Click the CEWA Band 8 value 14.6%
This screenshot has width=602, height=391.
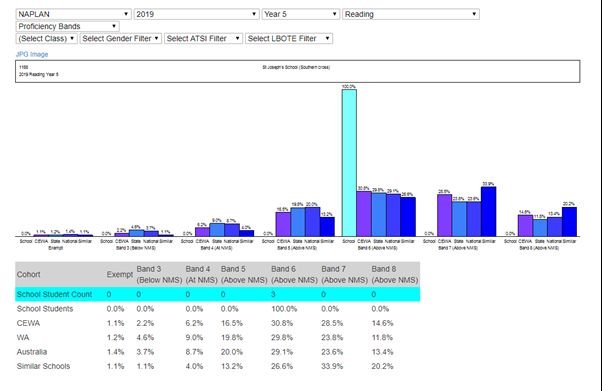tap(382, 323)
